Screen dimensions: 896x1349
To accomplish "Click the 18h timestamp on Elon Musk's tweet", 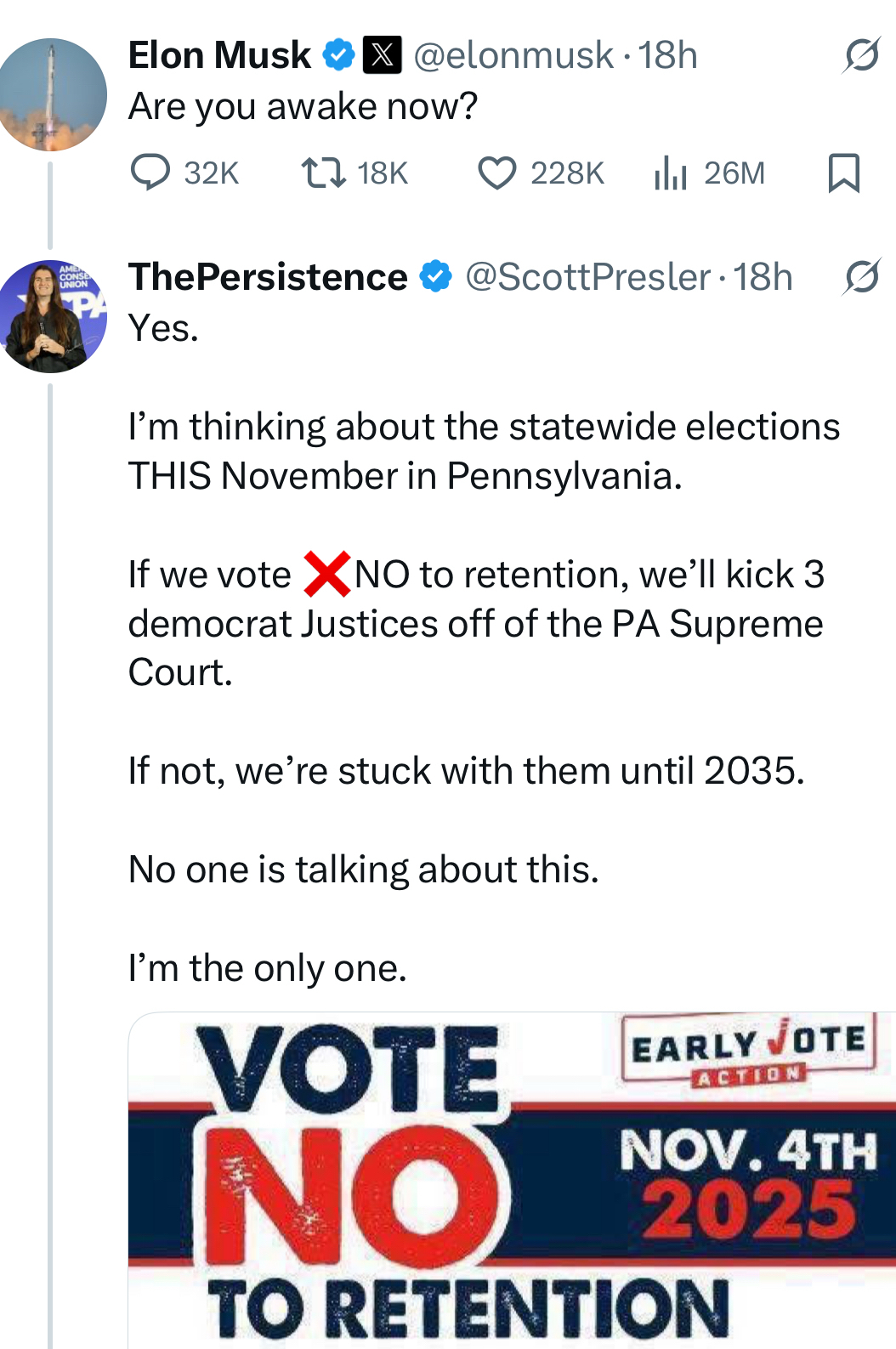I will 668,56.
